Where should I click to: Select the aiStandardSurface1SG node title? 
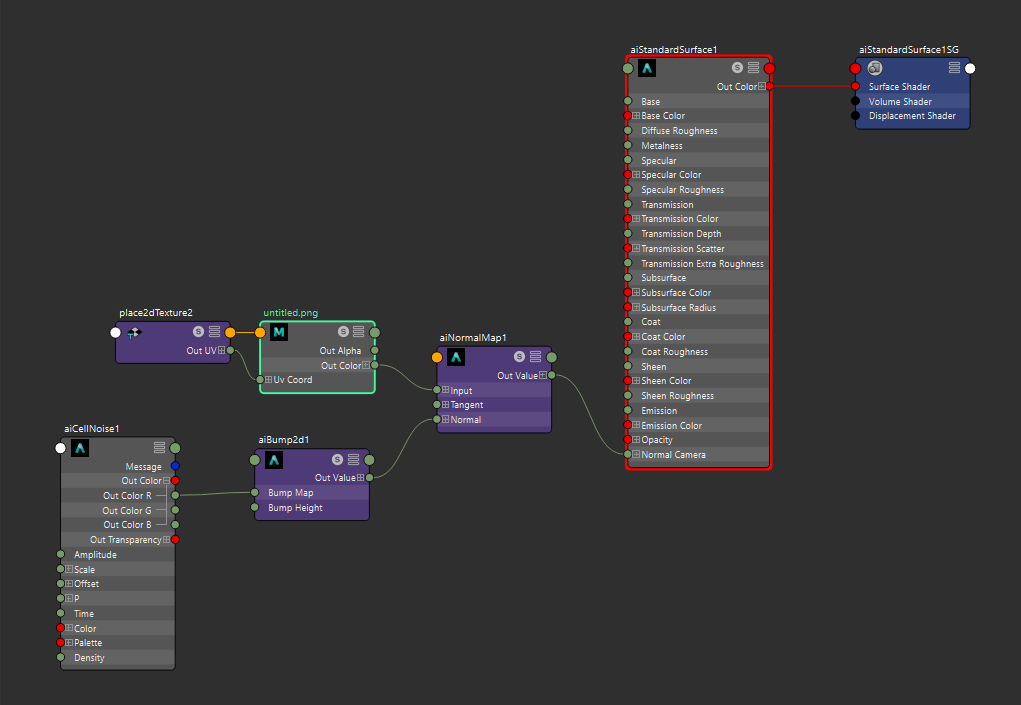(908, 49)
